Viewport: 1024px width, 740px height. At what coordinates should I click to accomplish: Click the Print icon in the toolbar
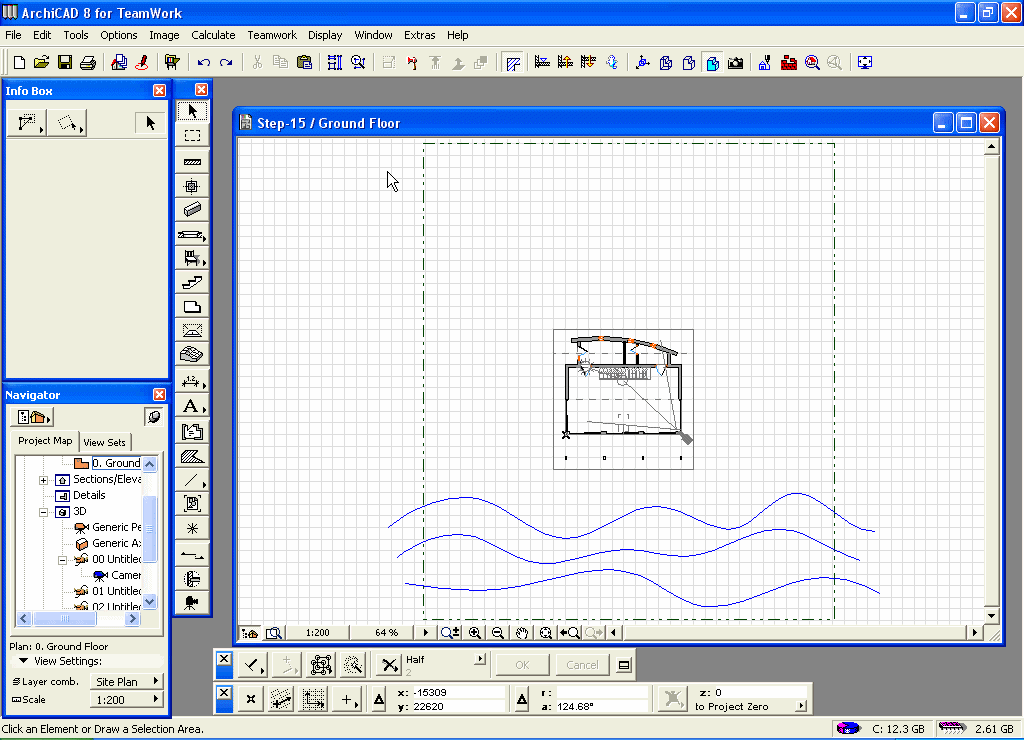[x=87, y=62]
